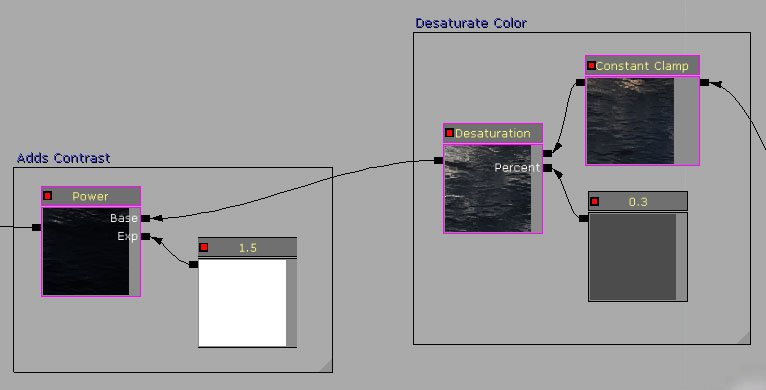Click the Exp label on Power node
766x390 pixels.
127,237
